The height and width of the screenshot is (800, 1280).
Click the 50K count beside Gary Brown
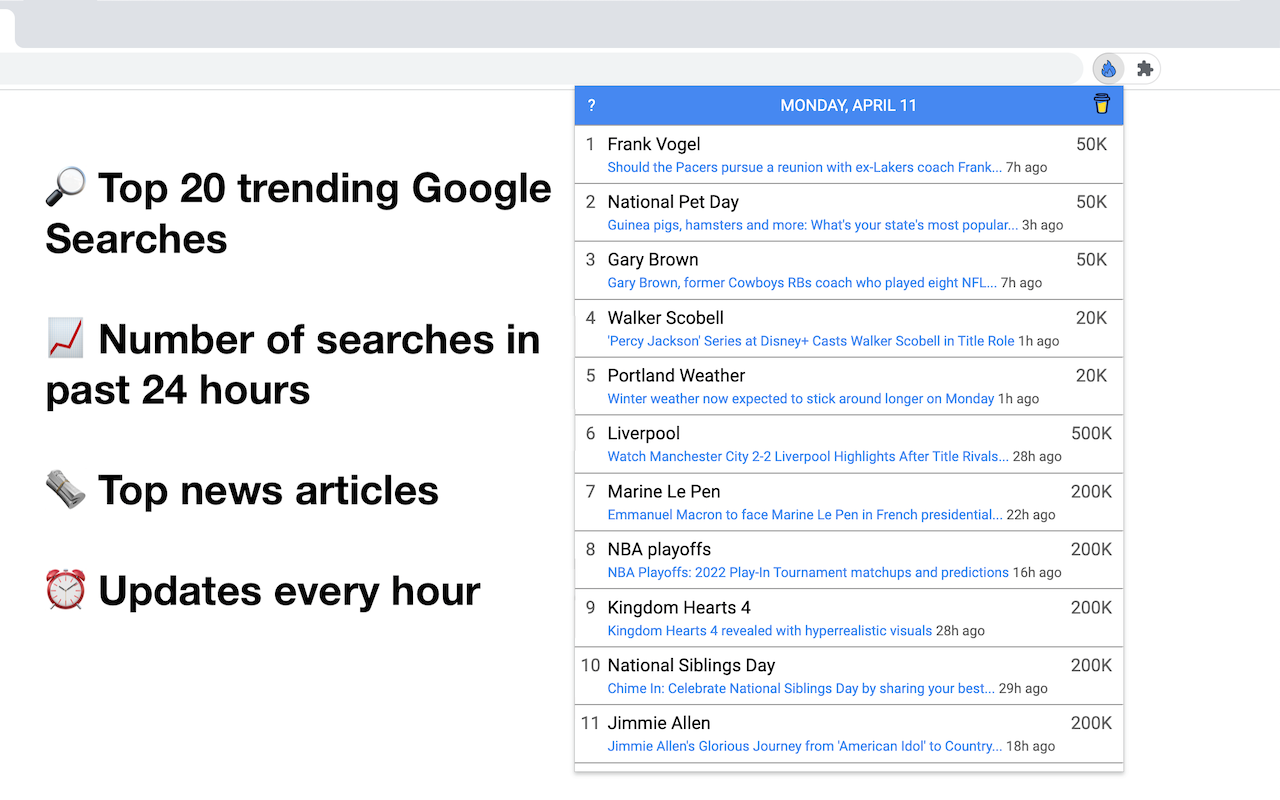coord(1092,260)
